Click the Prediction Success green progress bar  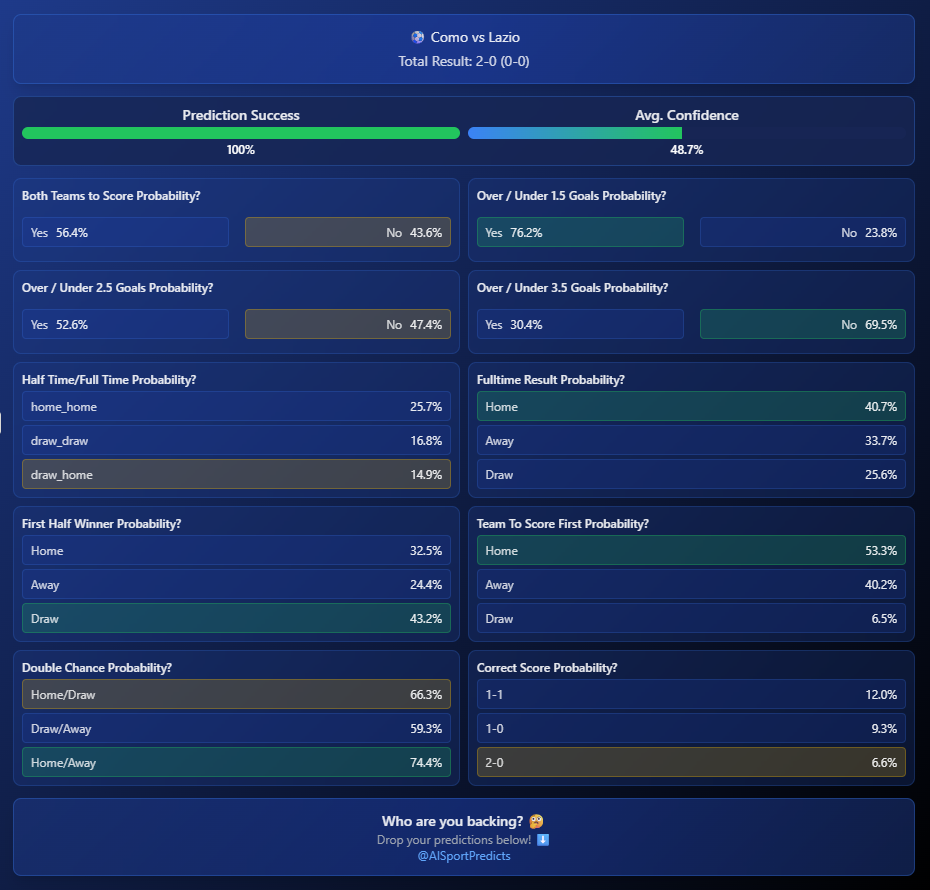click(241, 133)
